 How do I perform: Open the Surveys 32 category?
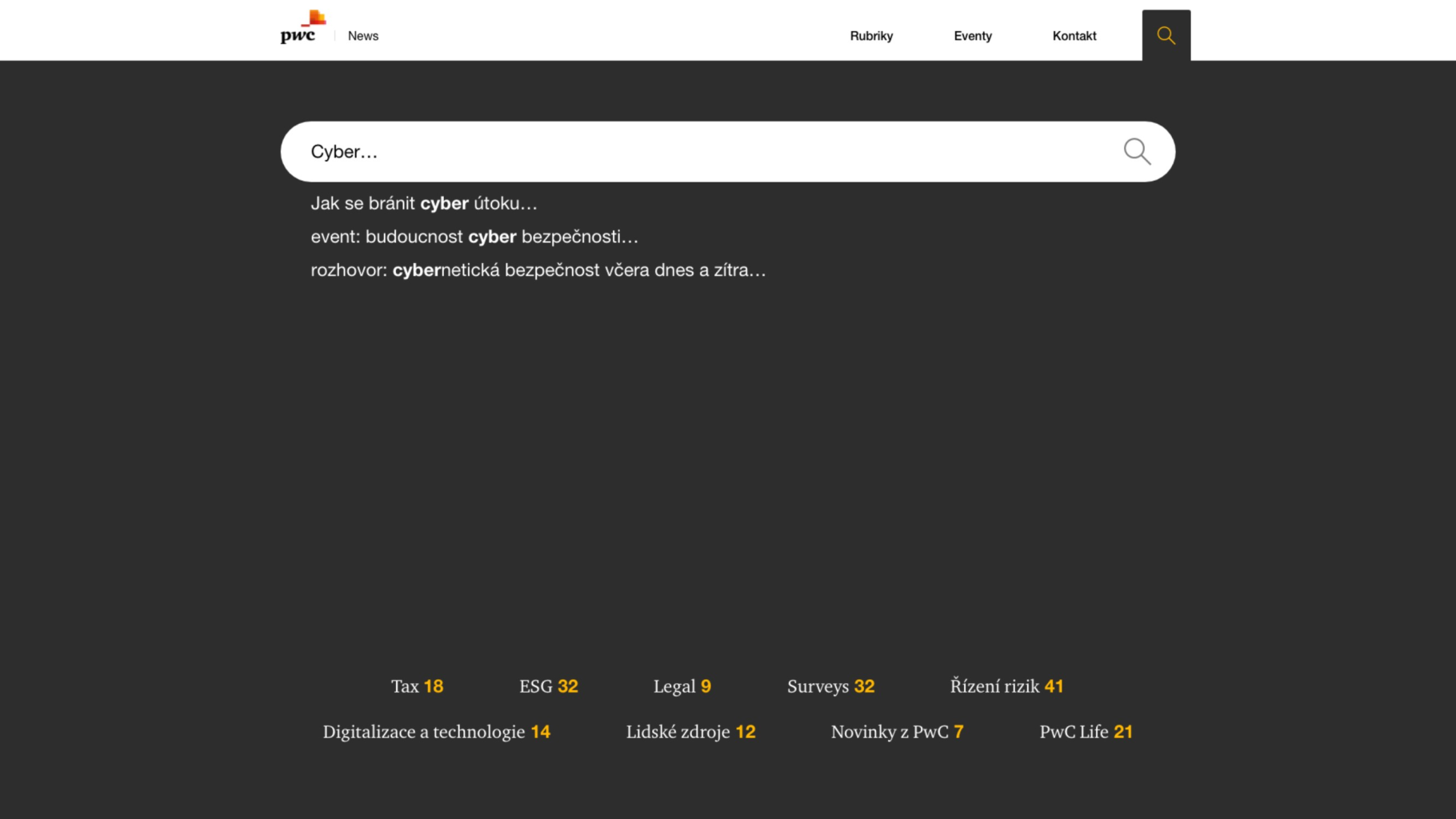click(830, 686)
